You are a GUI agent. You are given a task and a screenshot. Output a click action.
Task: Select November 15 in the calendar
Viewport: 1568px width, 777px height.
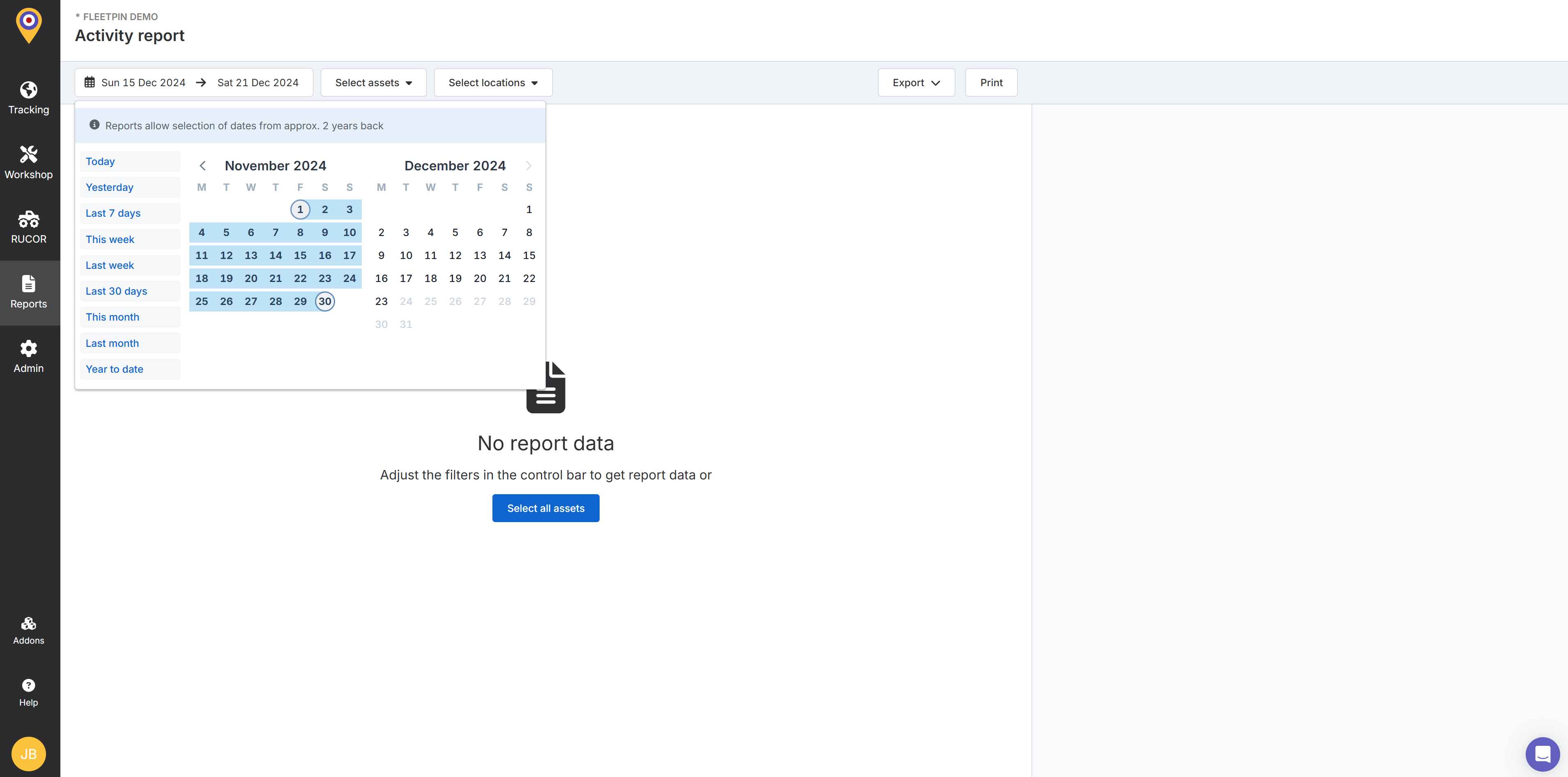click(x=300, y=256)
